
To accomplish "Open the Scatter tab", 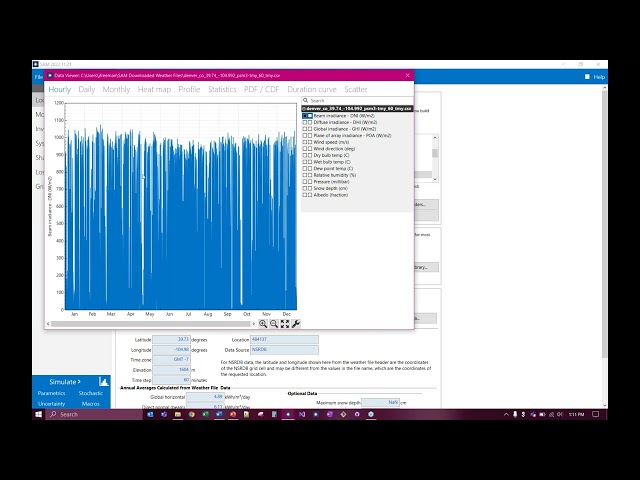I will [x=356, y=89].
